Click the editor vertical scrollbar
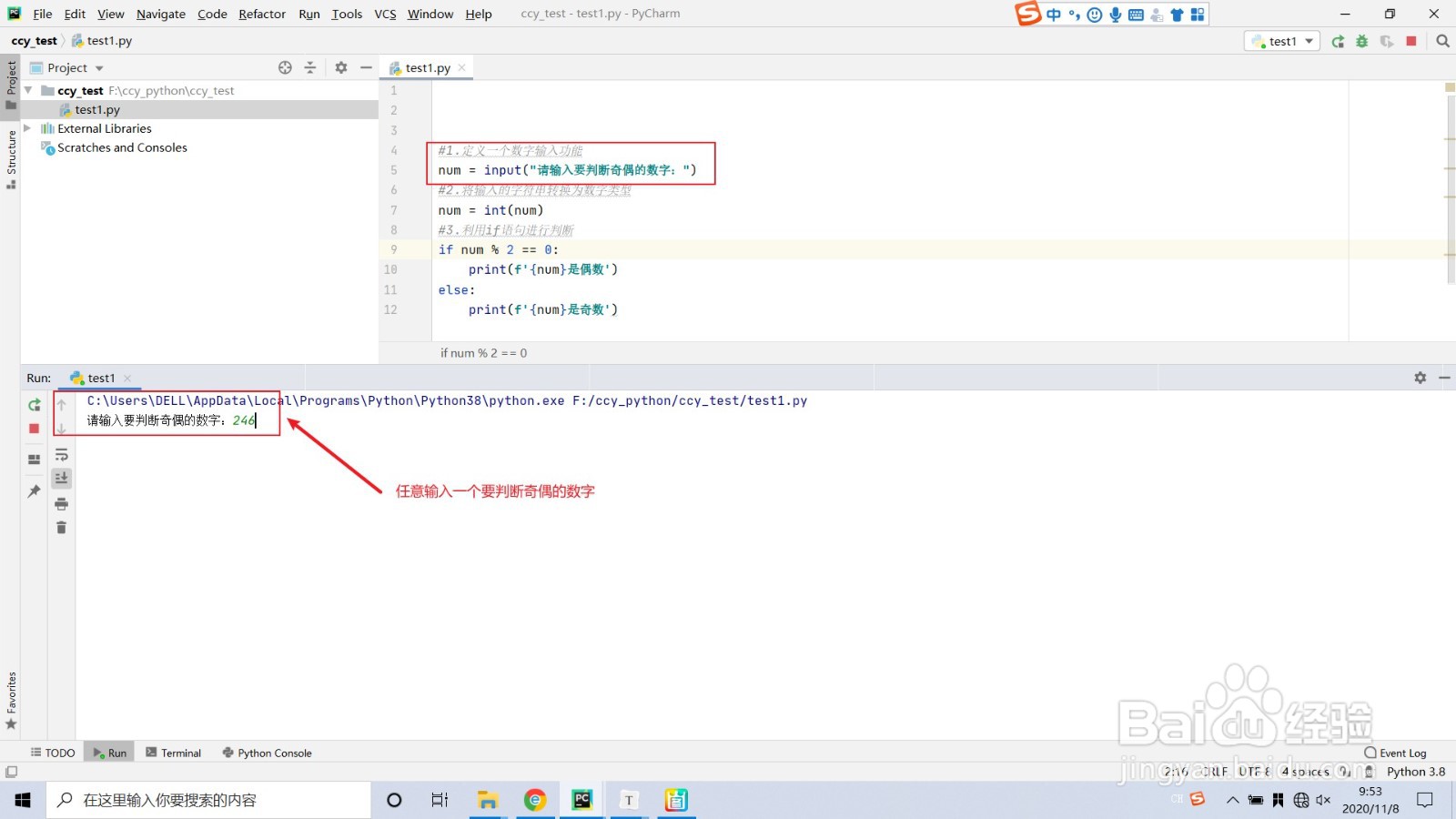Image resolution: width=1456 pixels, height=819 pixels. [x=1451, y=188]
